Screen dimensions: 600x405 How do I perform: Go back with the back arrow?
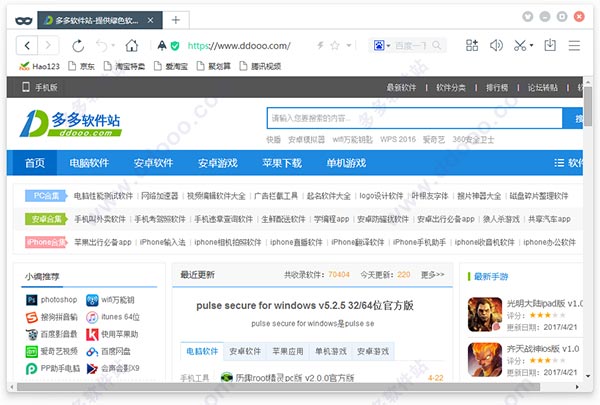(27, 46)
